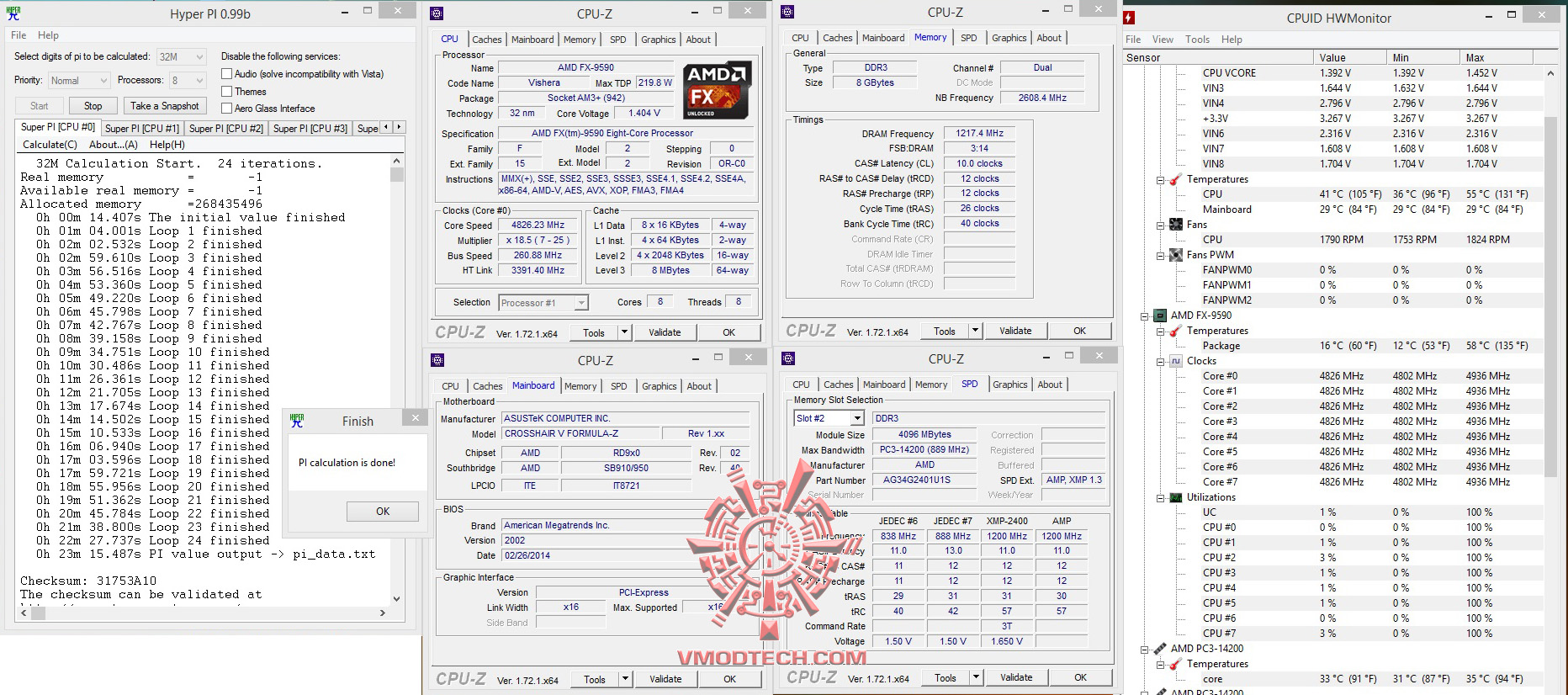Collapse the AMD FX-9590 node in HWMonitor
The width and height of the screenshot is (1568, 695).
point(1144,316)
